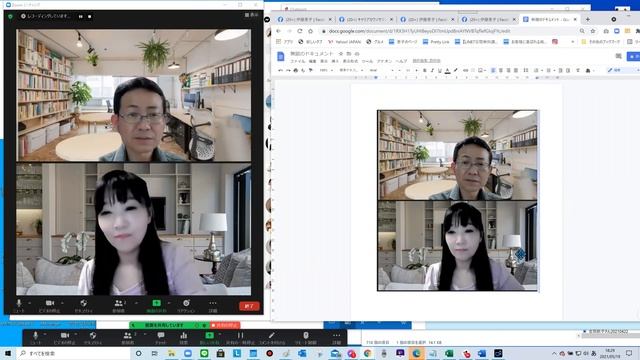Select paint format tool in Docs
This screenshot has height=360, width=640.
click(x=311, y=71)
